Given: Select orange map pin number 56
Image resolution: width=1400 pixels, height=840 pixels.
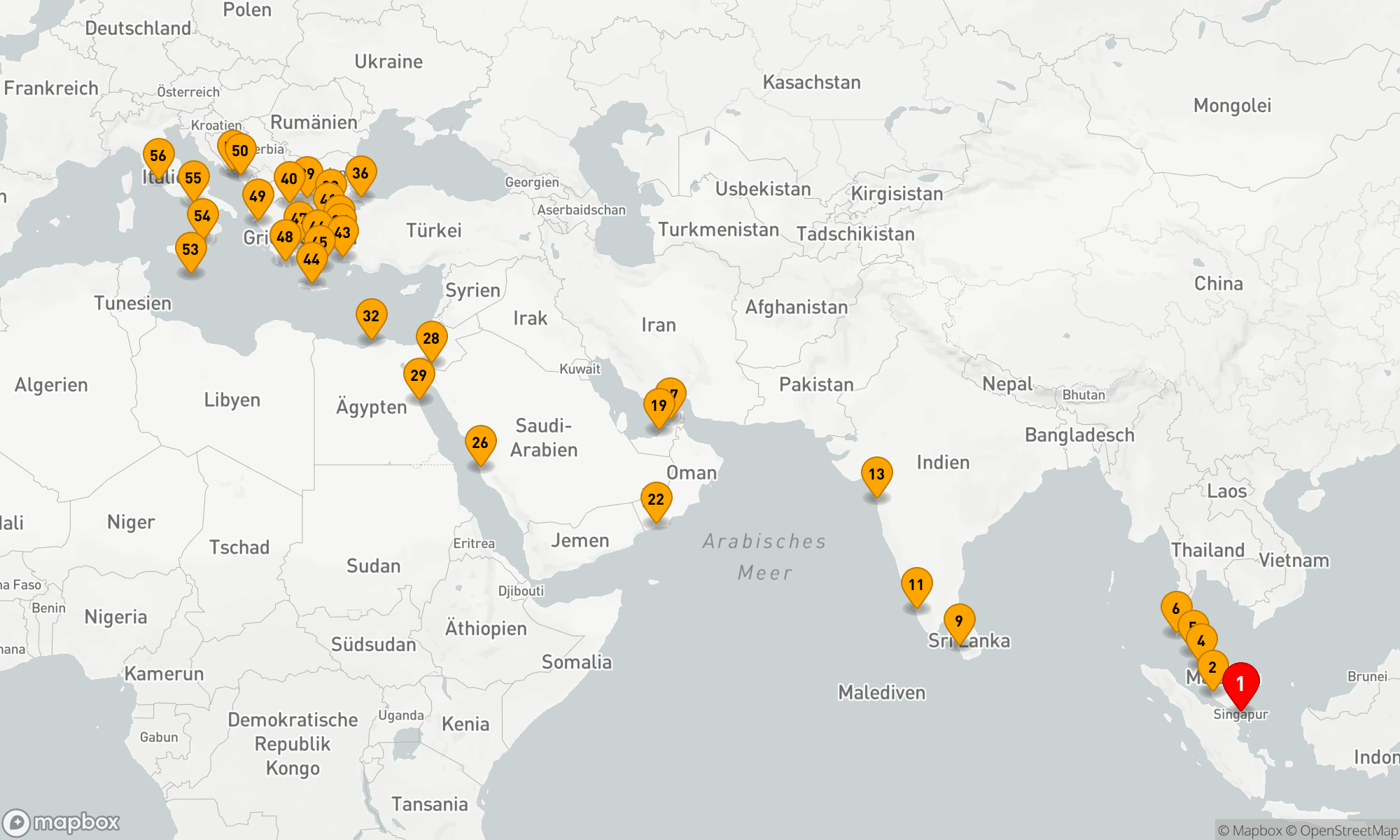Looking at the screenshot, I should (158, 156).
